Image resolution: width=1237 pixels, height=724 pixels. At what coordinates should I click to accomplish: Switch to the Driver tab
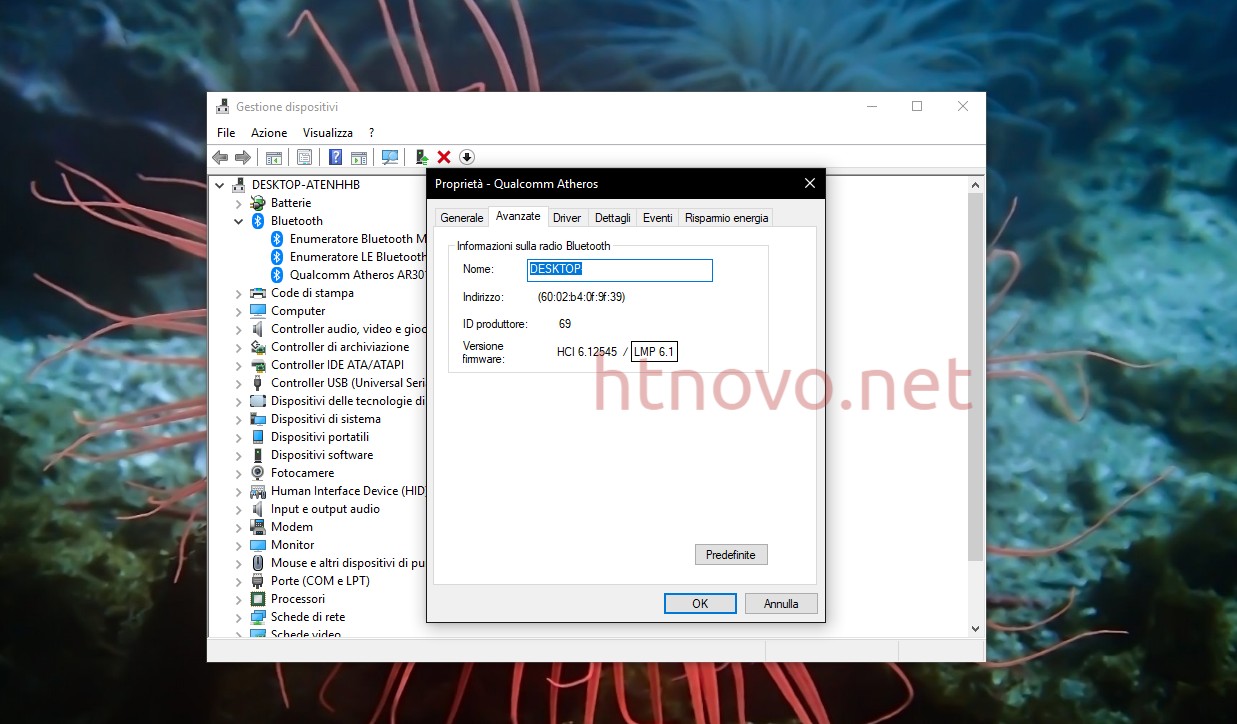(x=566, y=217)
